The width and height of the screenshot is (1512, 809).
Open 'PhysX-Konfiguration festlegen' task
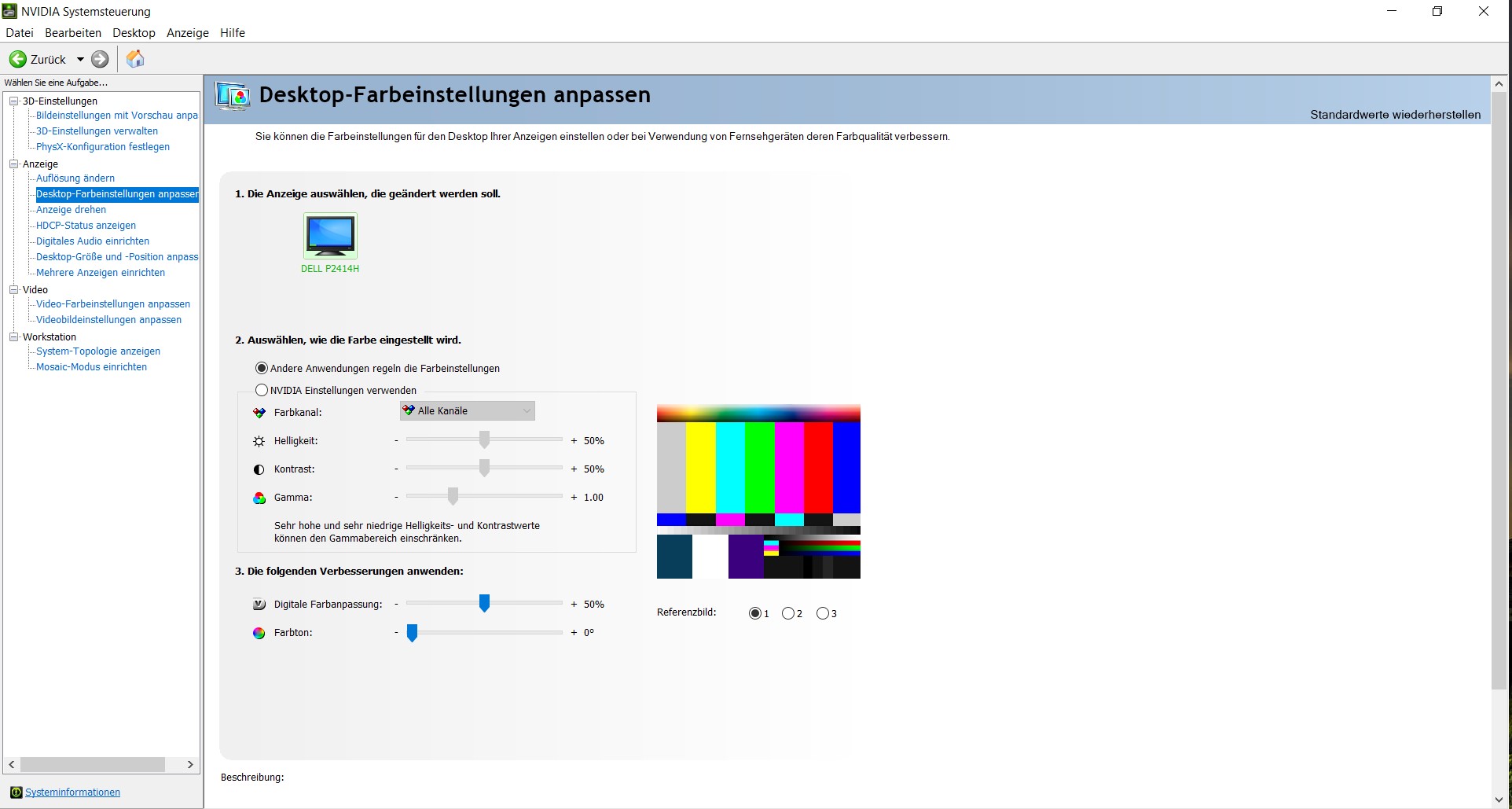[x=103, y=147]
